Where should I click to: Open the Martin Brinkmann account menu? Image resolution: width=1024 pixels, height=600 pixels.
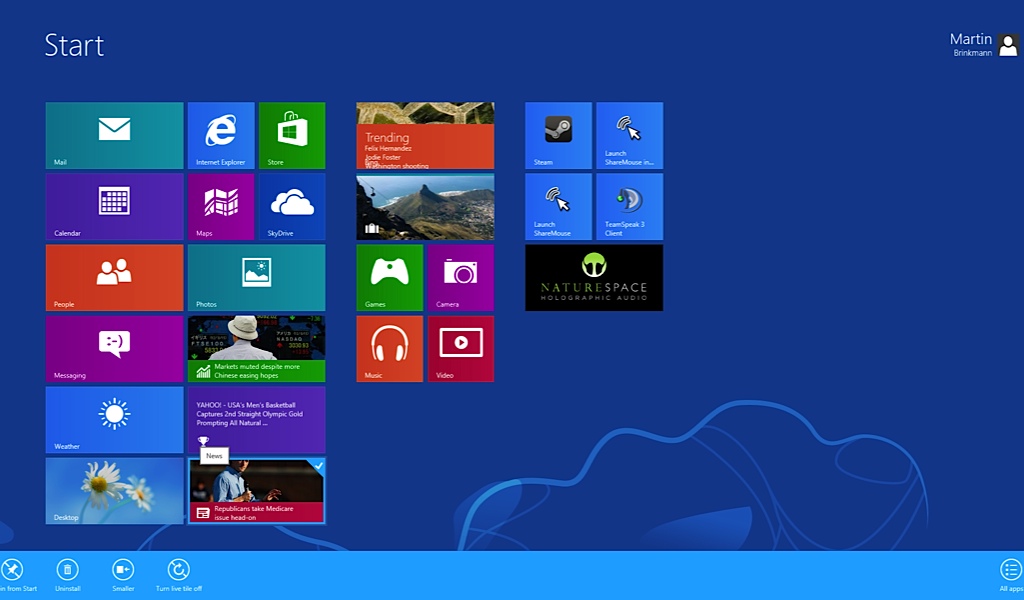click(984, 45)
